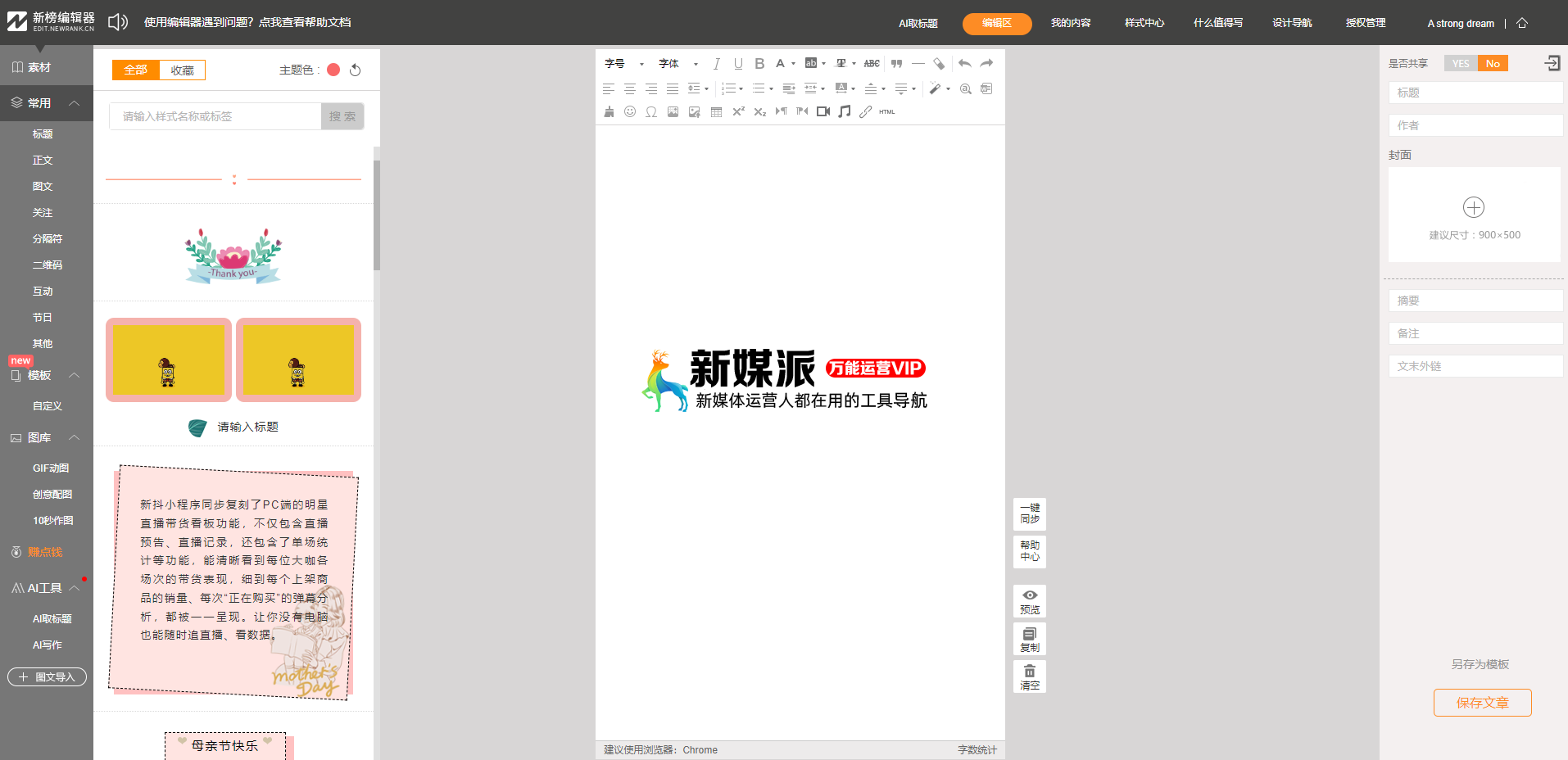The height and width of the screenshot is (760, 1568).
Task: Switch to HTML source view
Action: point(887,111)
